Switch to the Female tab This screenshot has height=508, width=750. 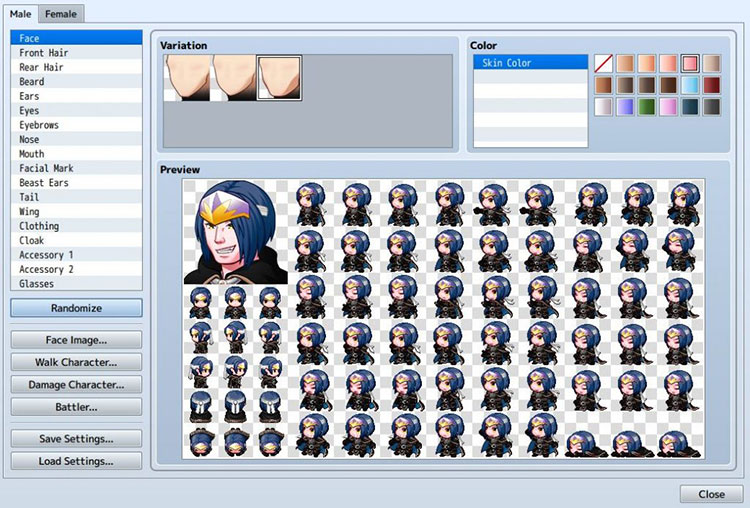pyautogui.click(x=61, y=14)
